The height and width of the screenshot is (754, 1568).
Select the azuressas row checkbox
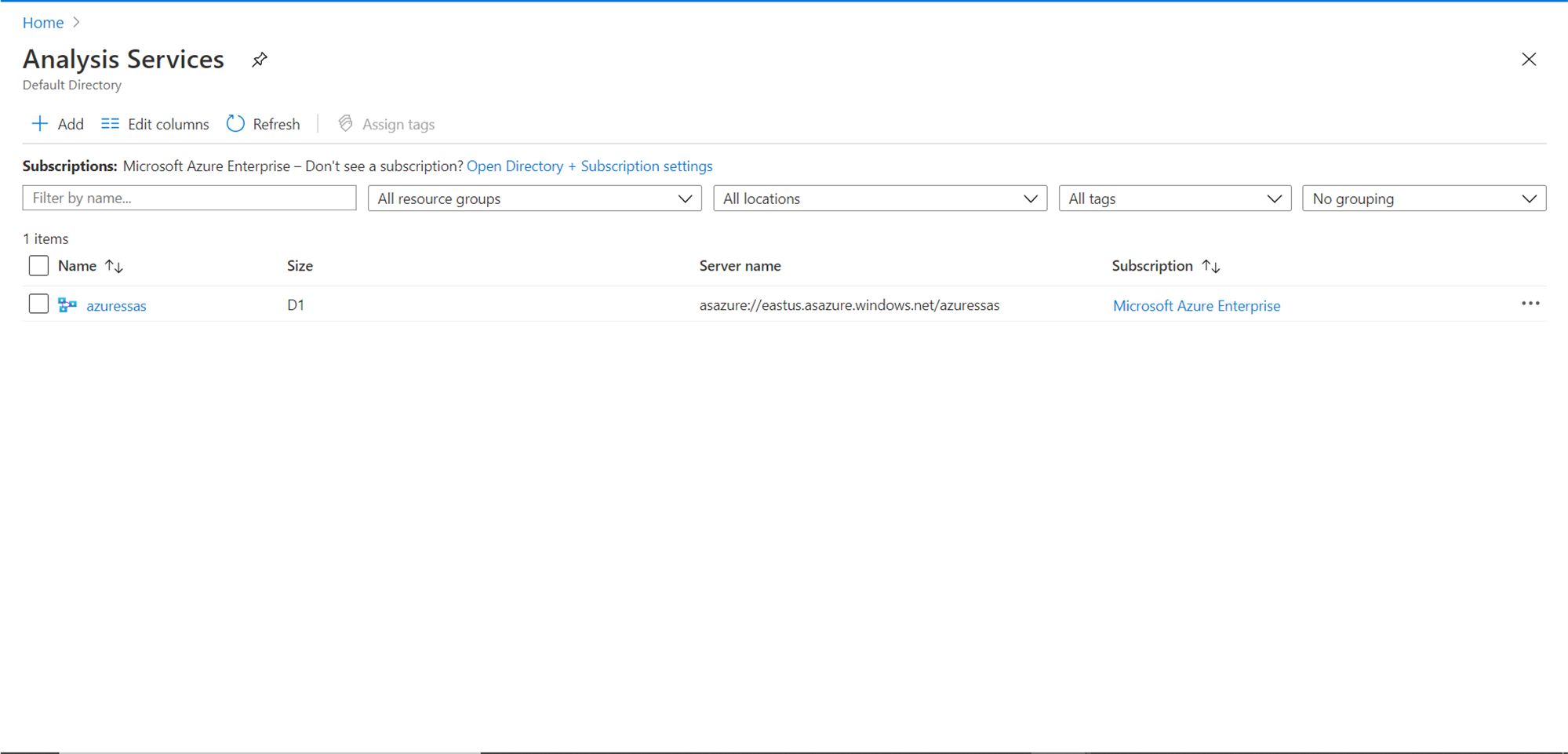tap(38, 304)
